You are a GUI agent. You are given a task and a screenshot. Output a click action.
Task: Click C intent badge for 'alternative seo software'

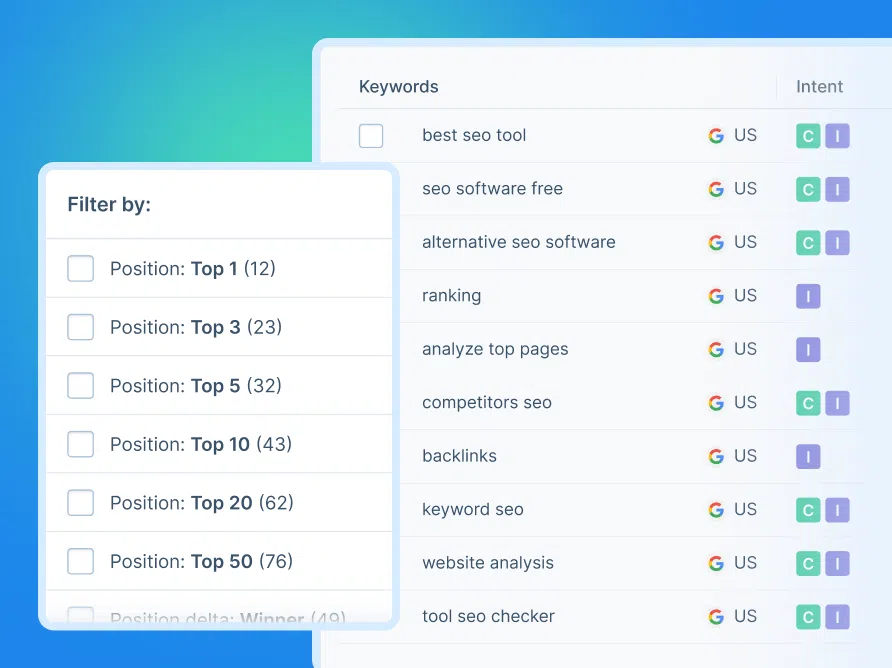[x=808, y=243]
